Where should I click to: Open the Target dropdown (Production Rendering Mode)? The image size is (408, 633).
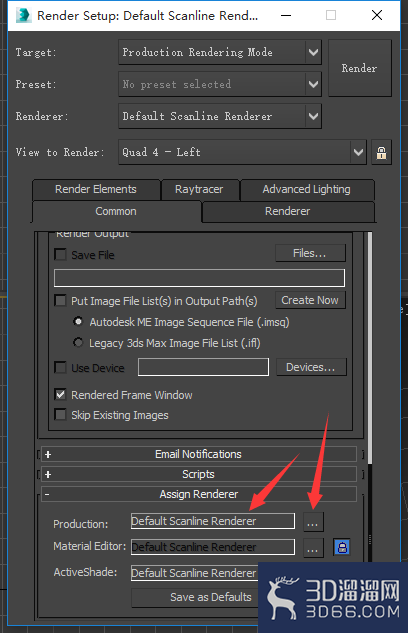click(220, 52)
